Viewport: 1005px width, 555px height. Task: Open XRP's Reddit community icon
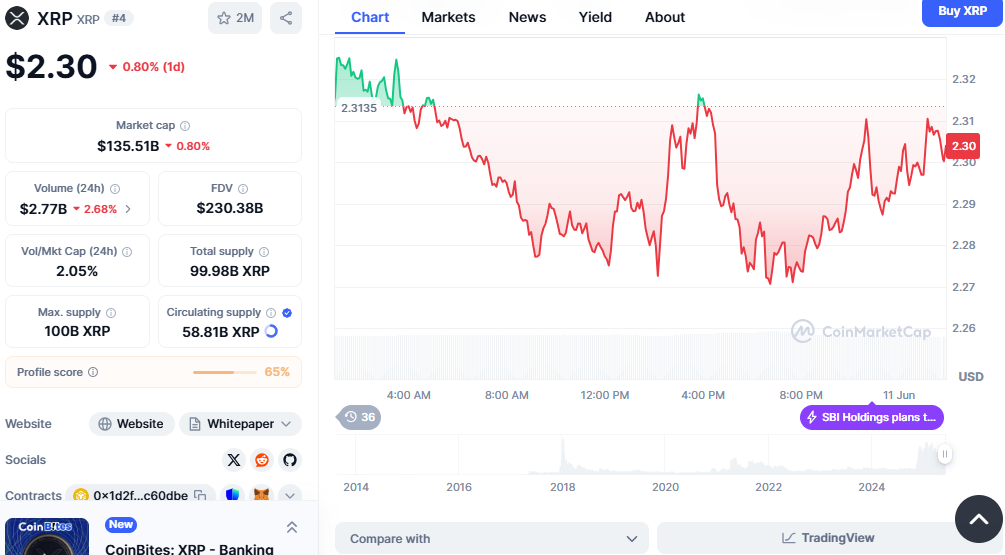(262, 460)
